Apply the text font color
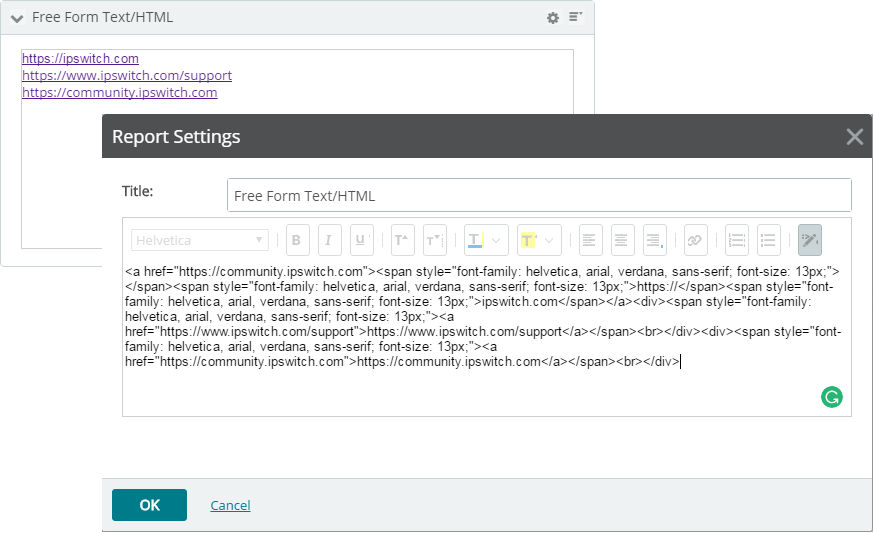The height and width of the screenshot is (533, 874). point(475,240)
